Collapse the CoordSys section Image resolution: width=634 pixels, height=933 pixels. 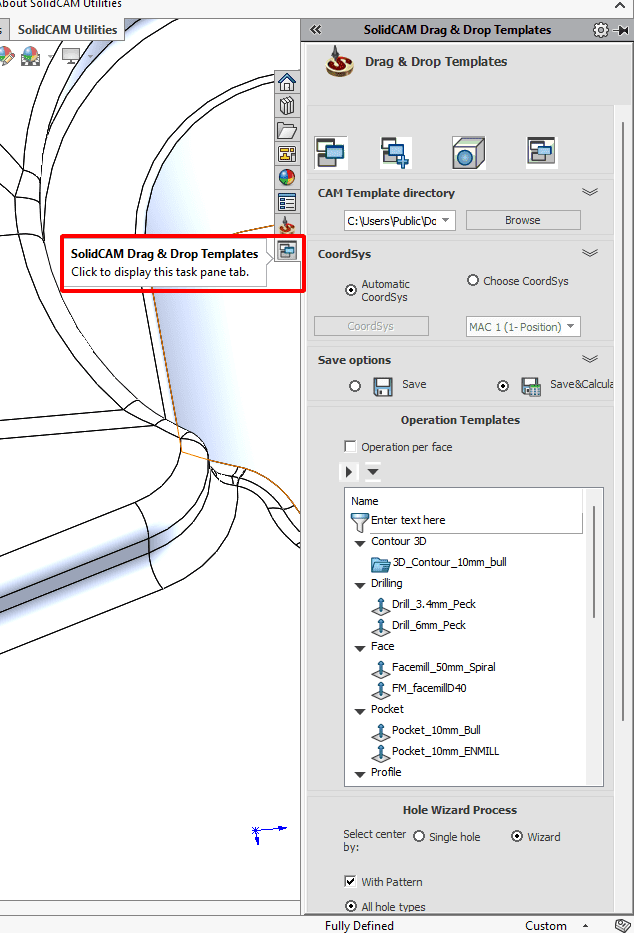[589, 253]
